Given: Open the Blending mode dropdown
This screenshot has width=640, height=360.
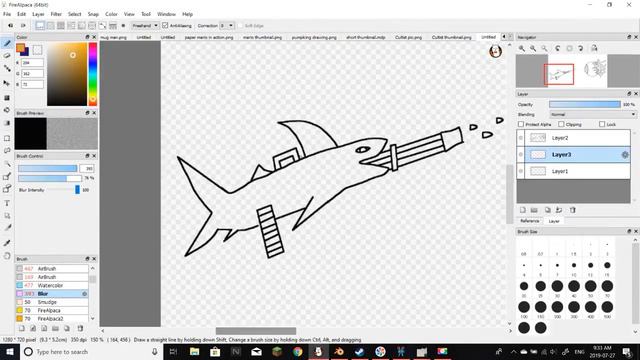Looking at the screenshot, I should 593,115.
